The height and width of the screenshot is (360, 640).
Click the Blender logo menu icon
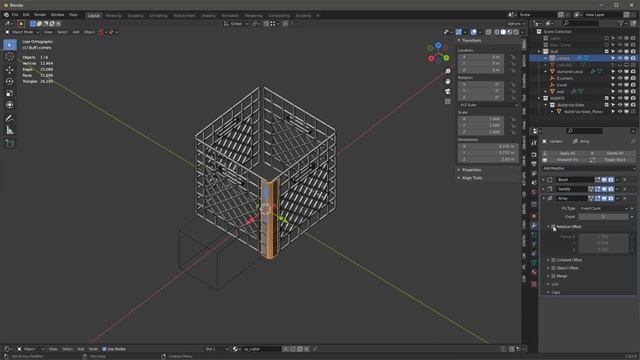click(6, 15)
